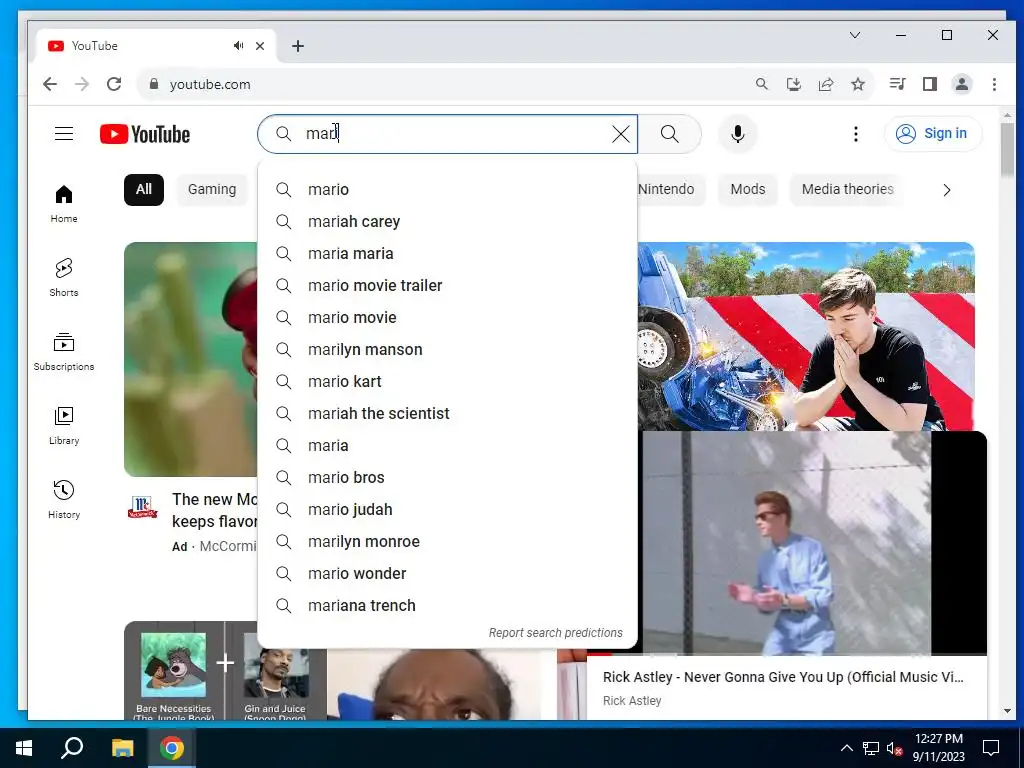Image resolution: width=1024 pixels, height=768 pixels.
Task: Choose the 'mariana trench' suggestion
Action: 447,605
